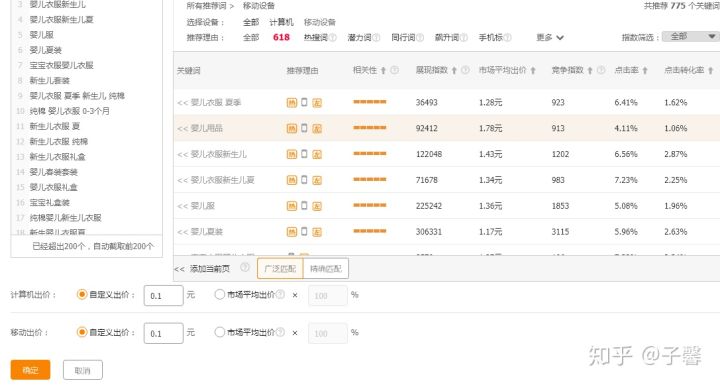Focus the 计算机出价 custom bid field
Viewport: 720px width, 385px height.
point(163,295)
